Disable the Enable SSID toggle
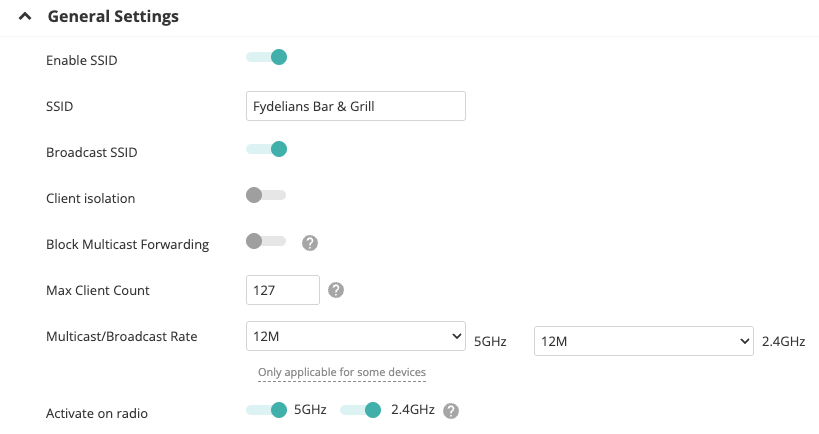Screen dimensions: 819x434 point(267,57)
